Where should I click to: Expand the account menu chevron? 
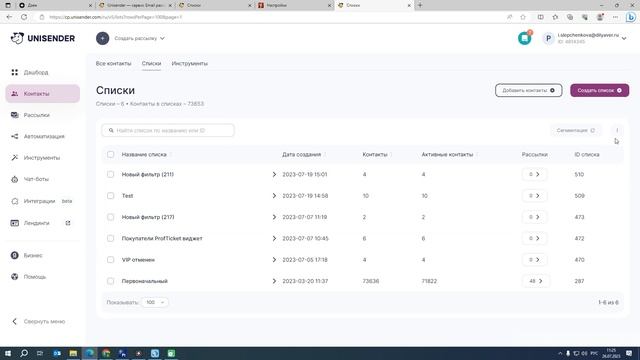[624, 38]
